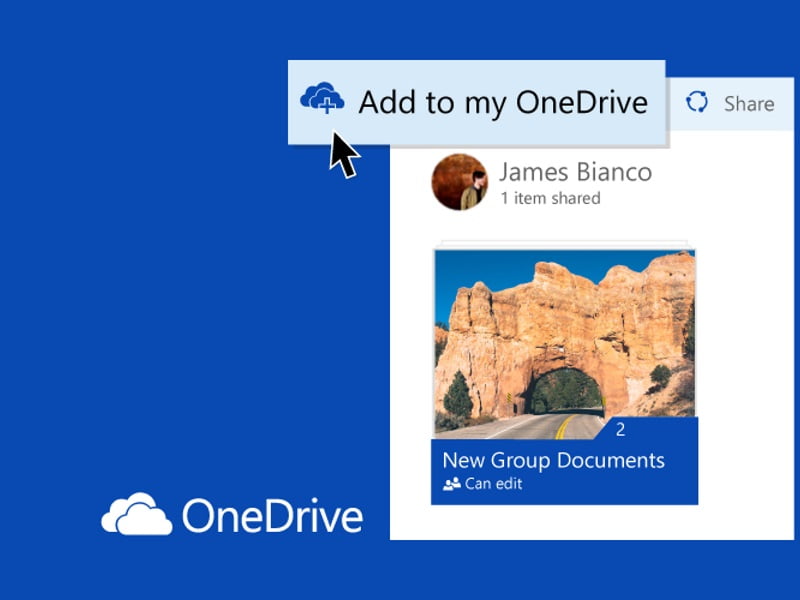Open James Bianco's profile avatar
The height and width of the screenshot is (600, 800).
point(459,182)
